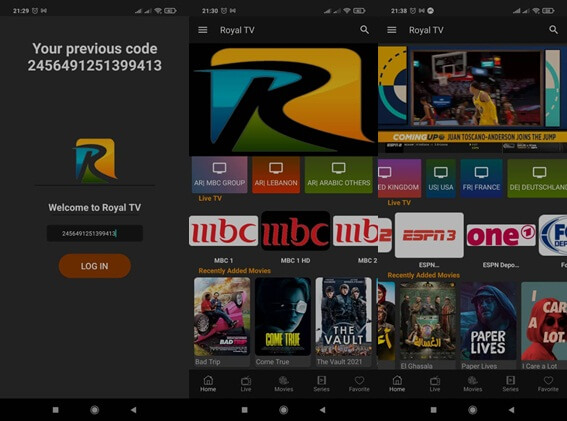Click 'Recently Added Movies' heading in right screen
567x421 pixels.
tap(423, 275)
